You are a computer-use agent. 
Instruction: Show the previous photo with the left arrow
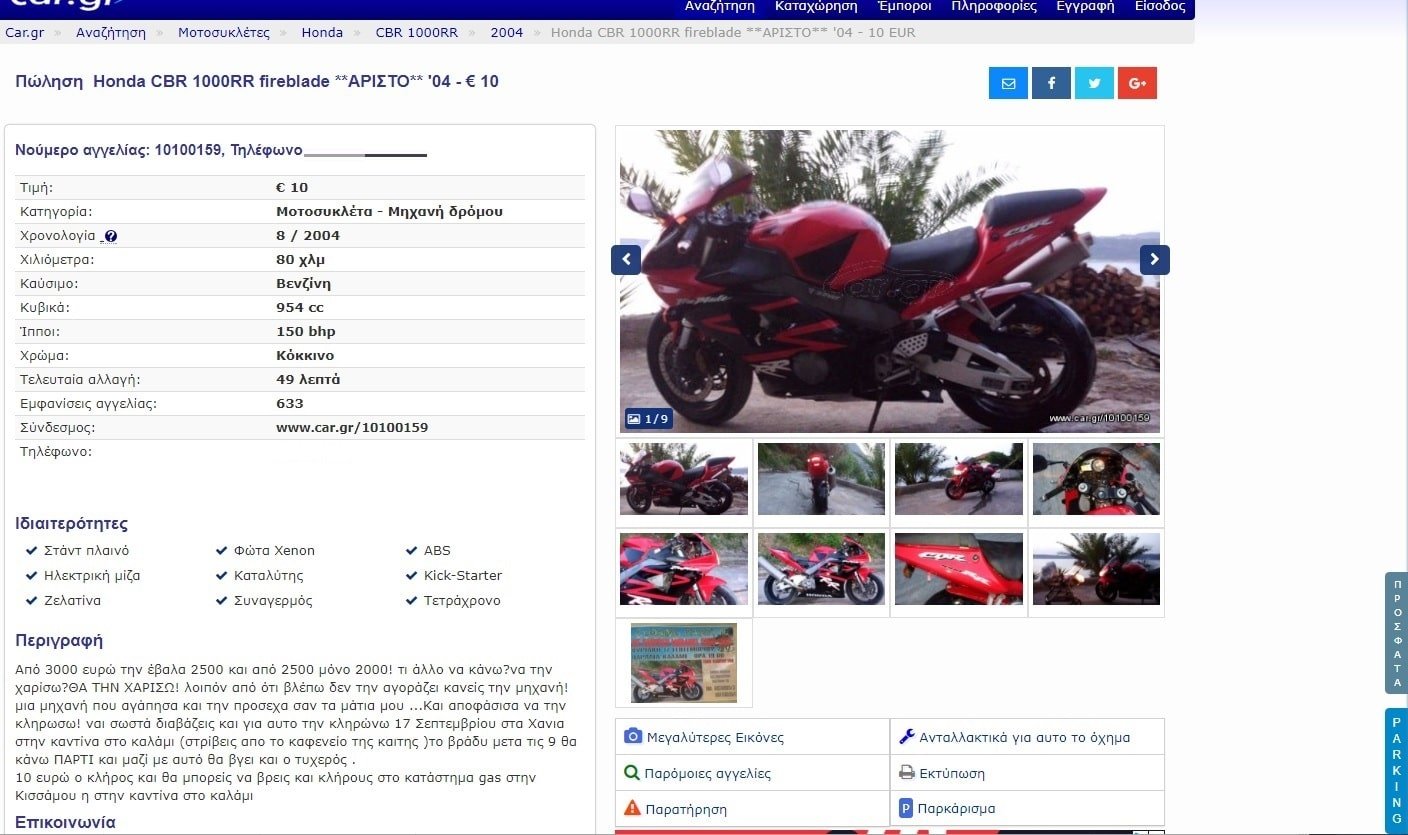626,260
